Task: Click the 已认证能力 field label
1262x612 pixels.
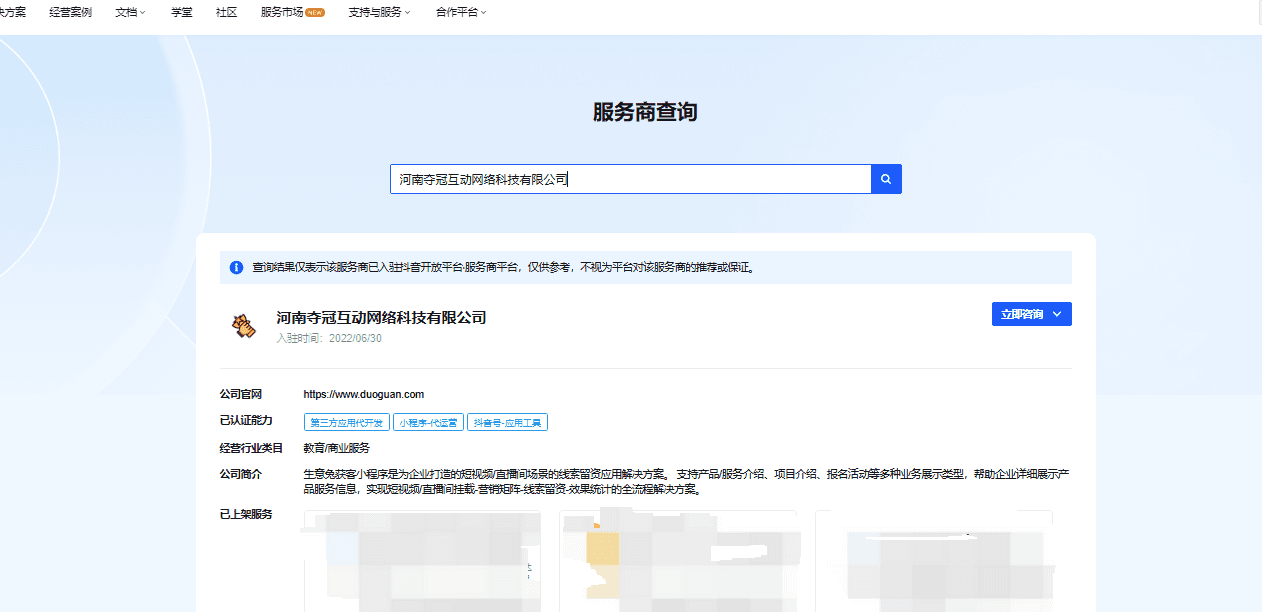Action: [x=246, y=420]
